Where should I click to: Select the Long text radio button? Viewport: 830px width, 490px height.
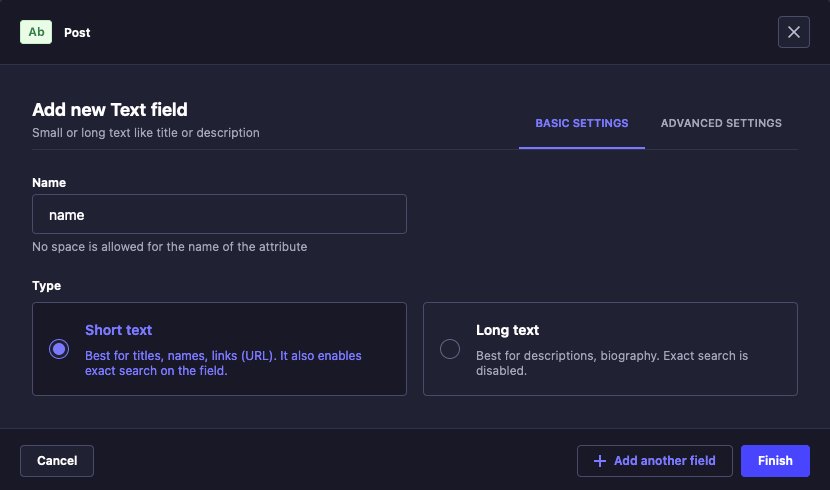pos(450,349)
